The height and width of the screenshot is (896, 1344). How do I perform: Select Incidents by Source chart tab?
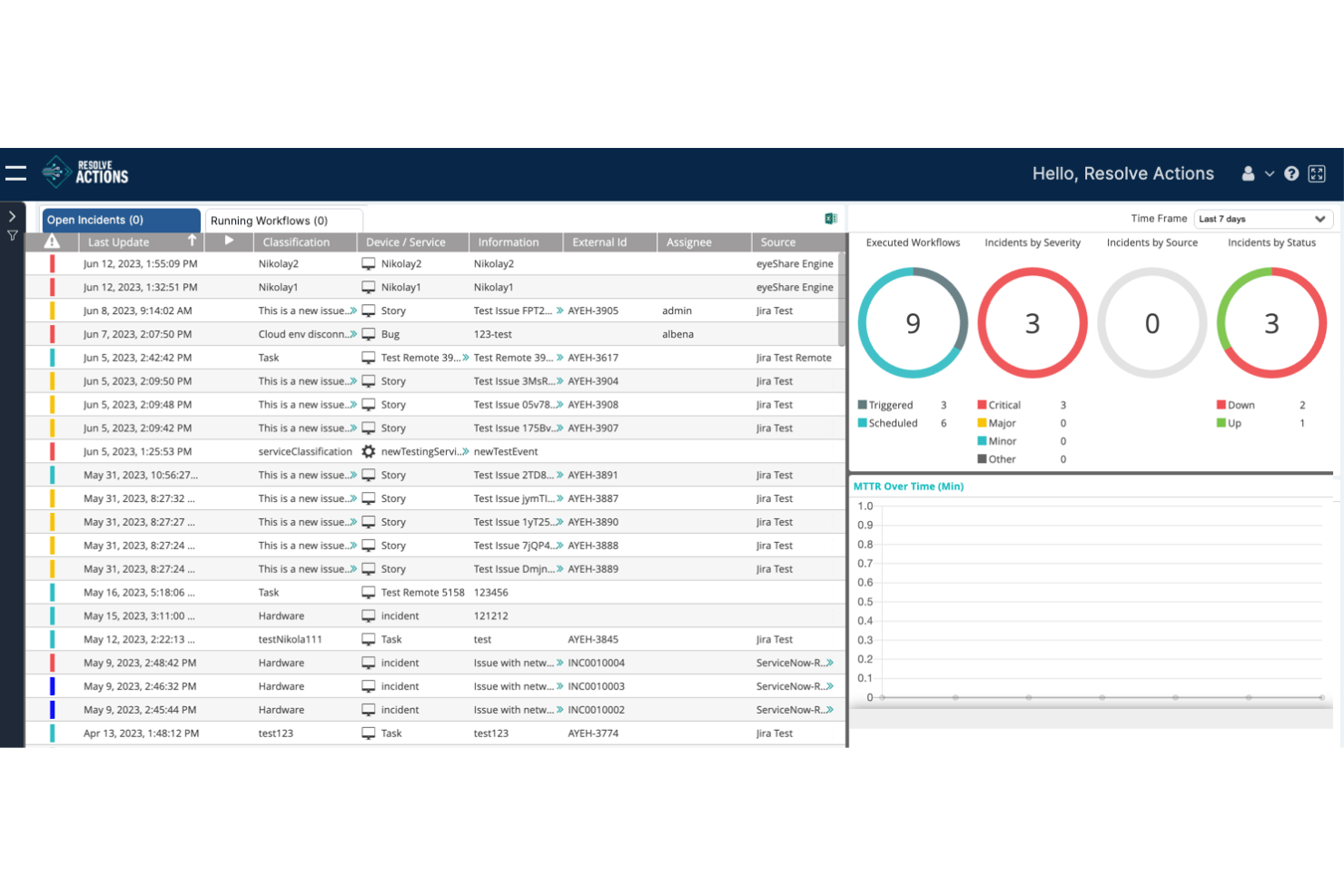[x=1152, y=242]
